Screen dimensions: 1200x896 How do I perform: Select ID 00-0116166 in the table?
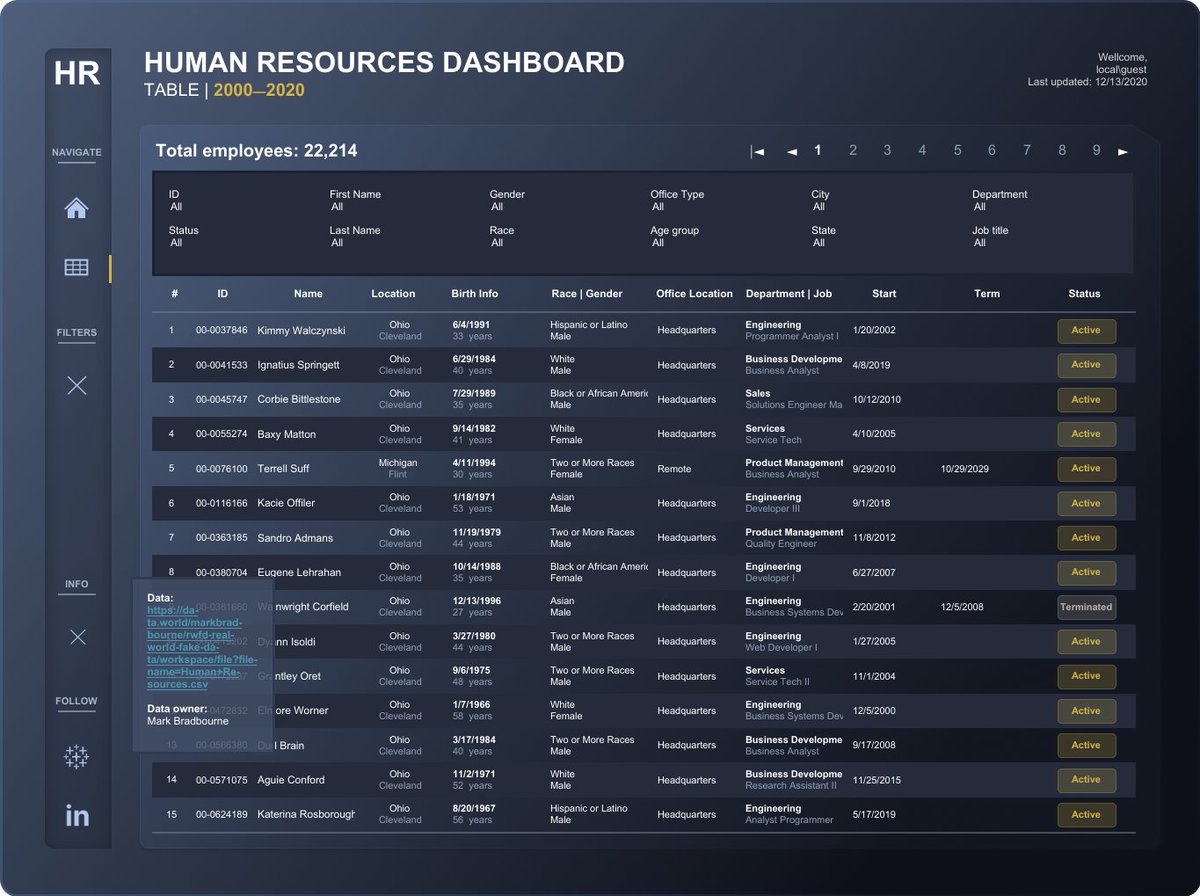(x=221, y=504)
